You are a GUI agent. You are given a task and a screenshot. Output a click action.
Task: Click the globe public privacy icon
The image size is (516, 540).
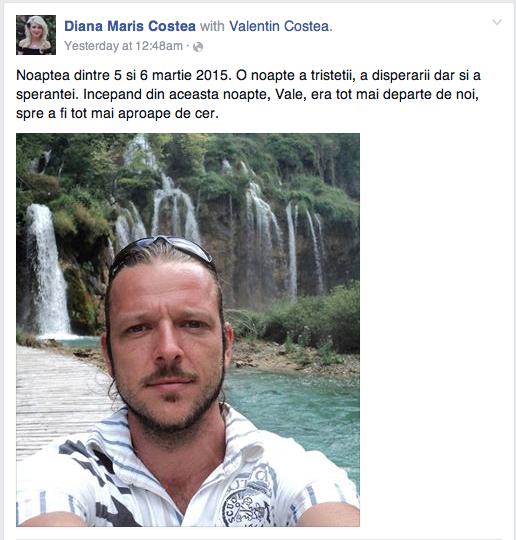pos(198,46)
